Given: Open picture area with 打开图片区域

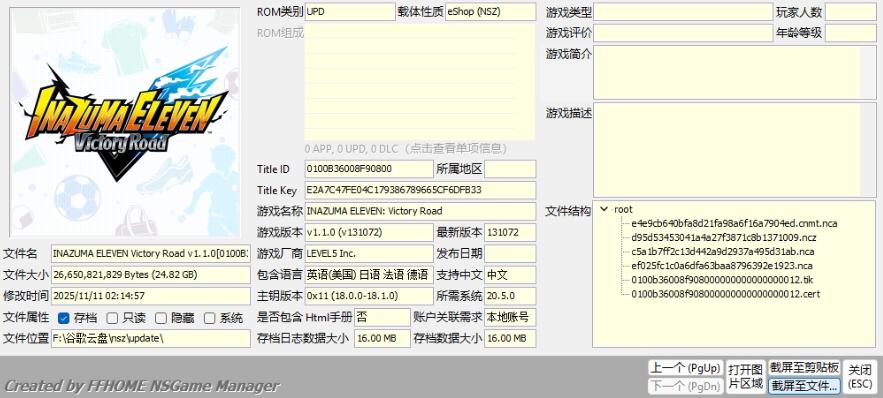Looking at the screenshot, I should tap(745, 377).
